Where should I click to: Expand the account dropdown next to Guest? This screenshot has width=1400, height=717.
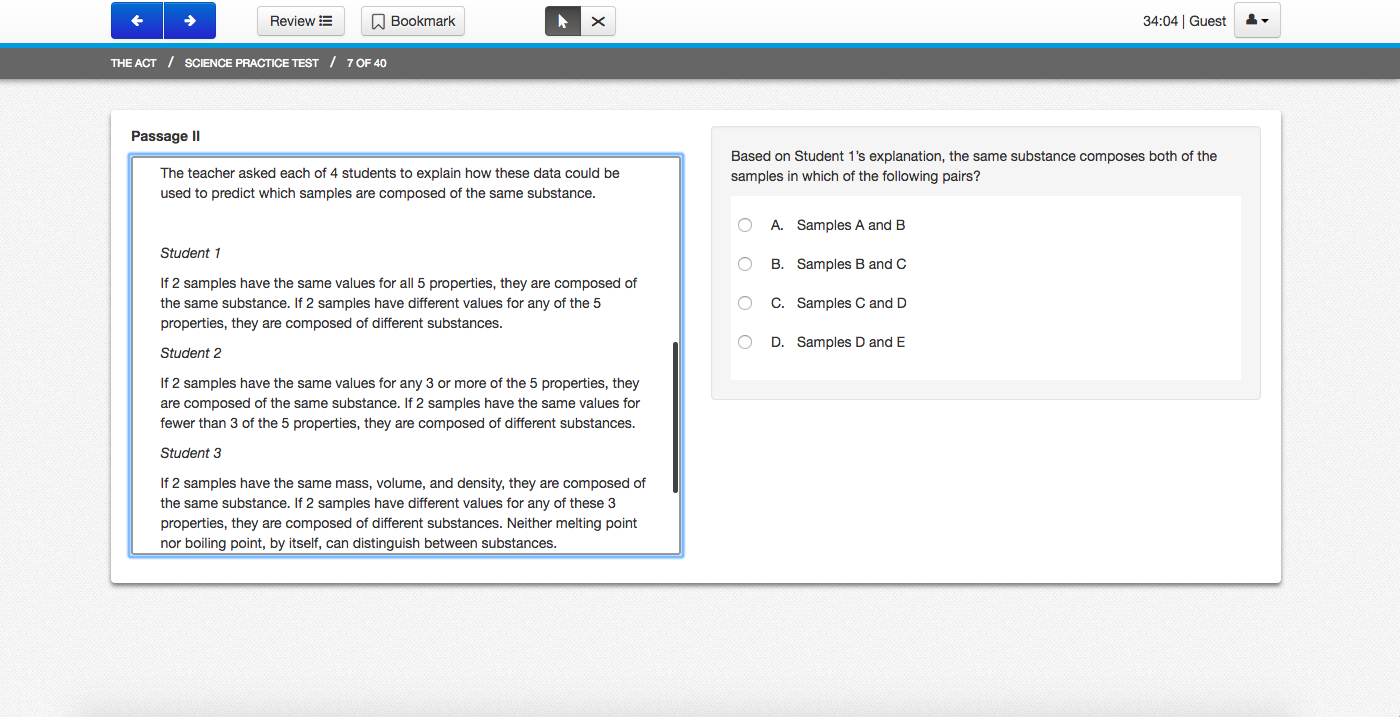(x=1265, y=20)
